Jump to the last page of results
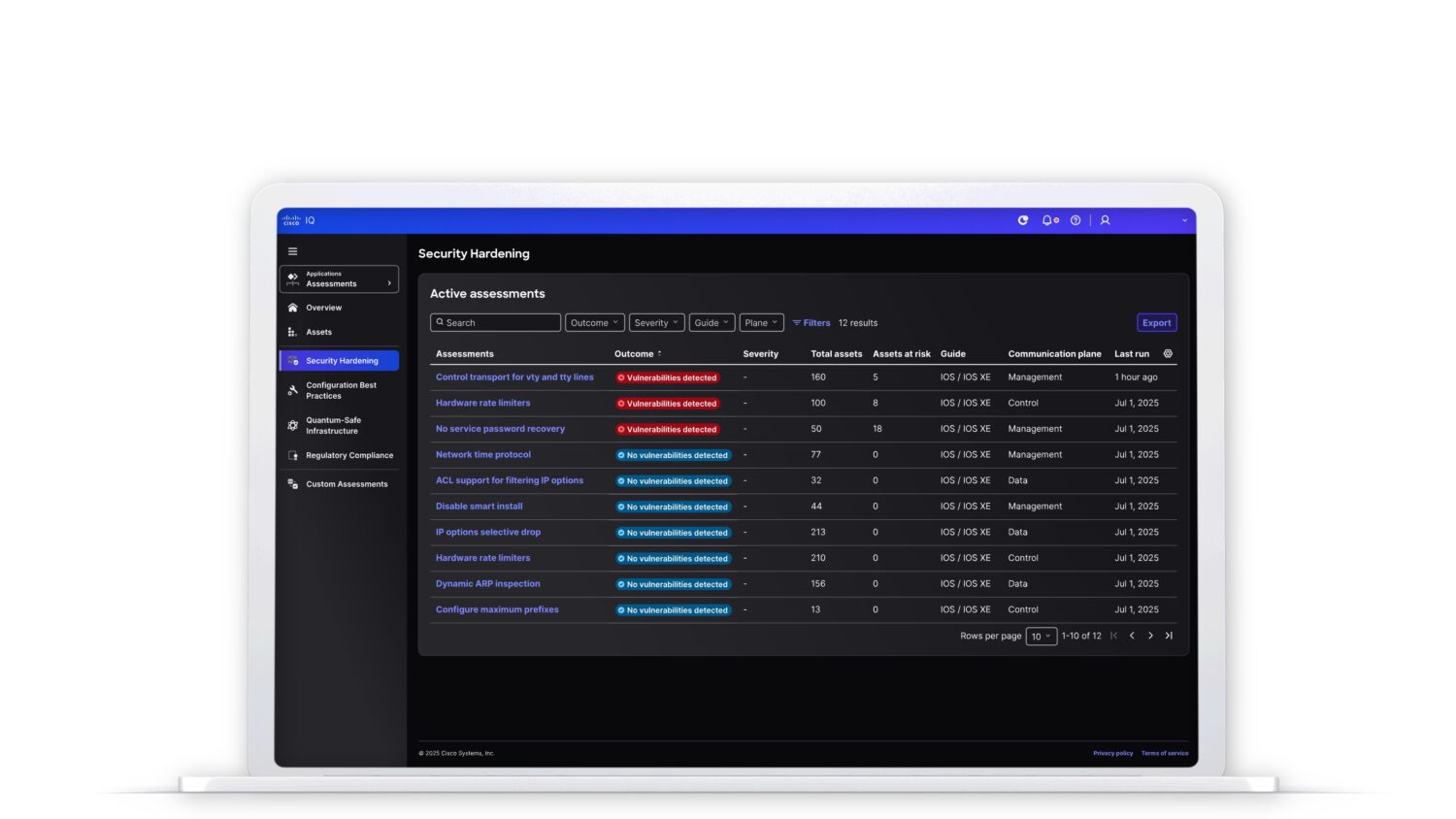Viewport: 1456px width, 819px height. point(1170,636)
